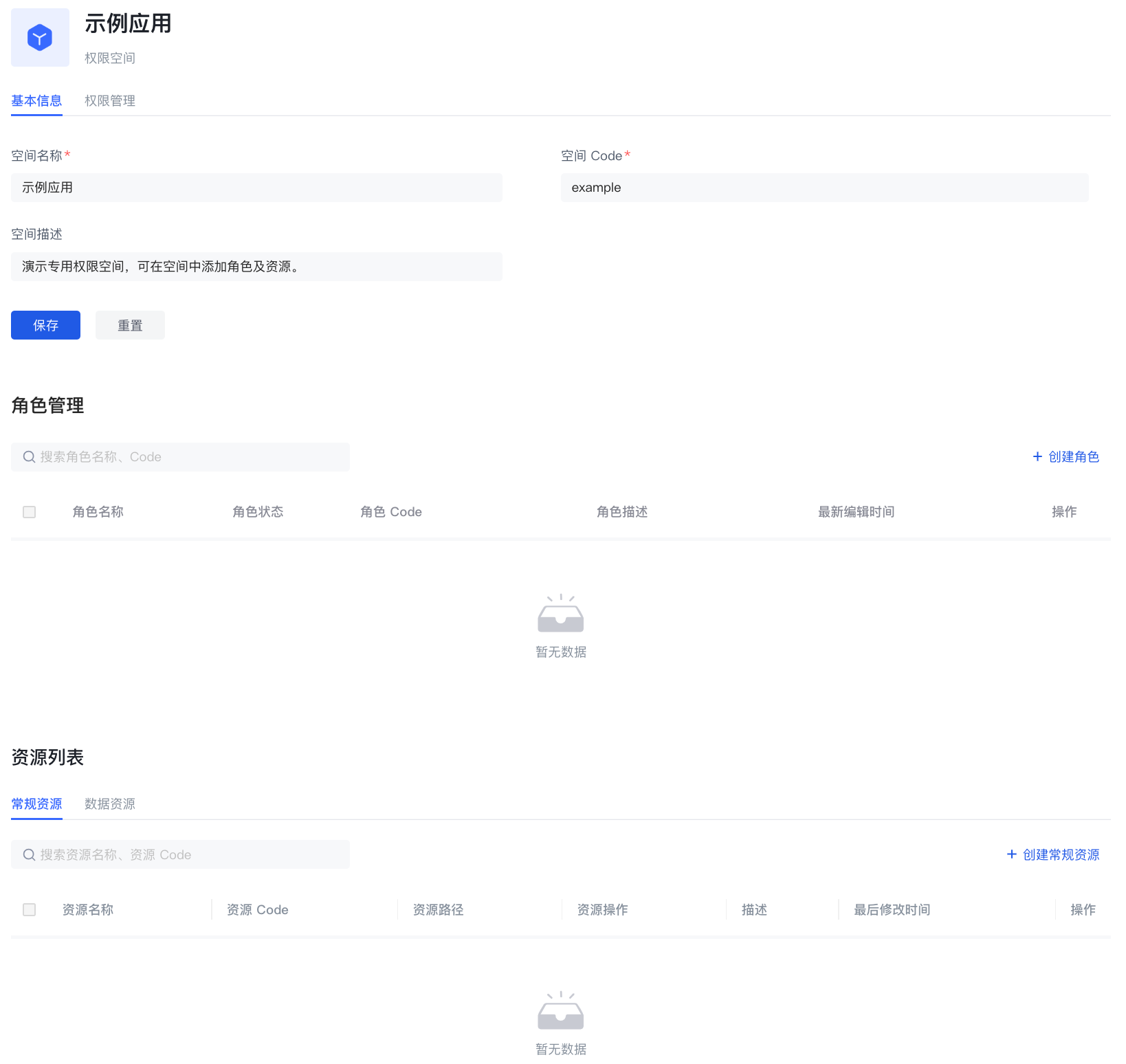The width and height of the screenshot is (1126, 1064).
Task: Click the plus icon beside 创建角色
Action: coord(1037,457)
